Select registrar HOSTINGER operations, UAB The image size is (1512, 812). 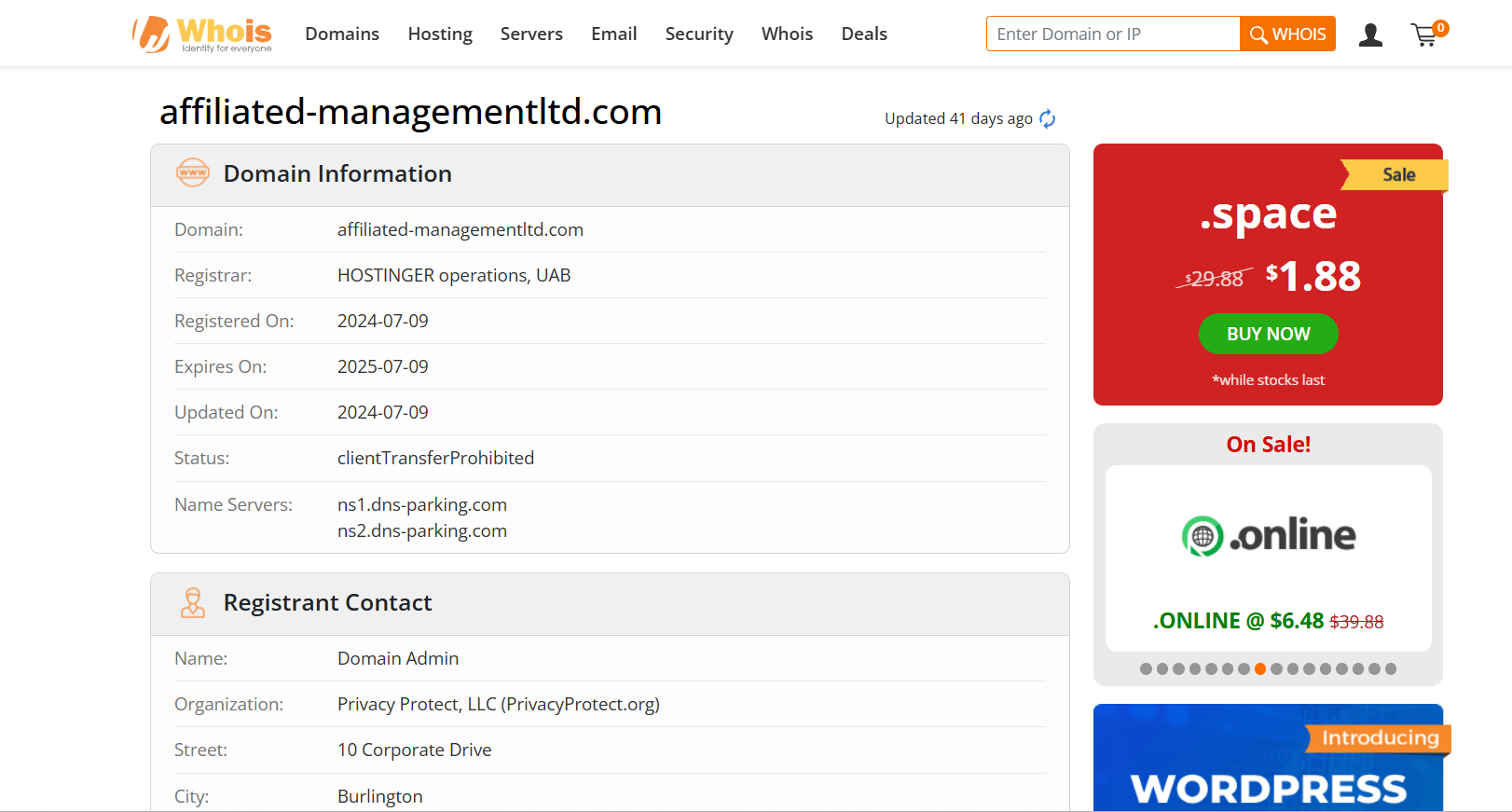tap(454, 275)
